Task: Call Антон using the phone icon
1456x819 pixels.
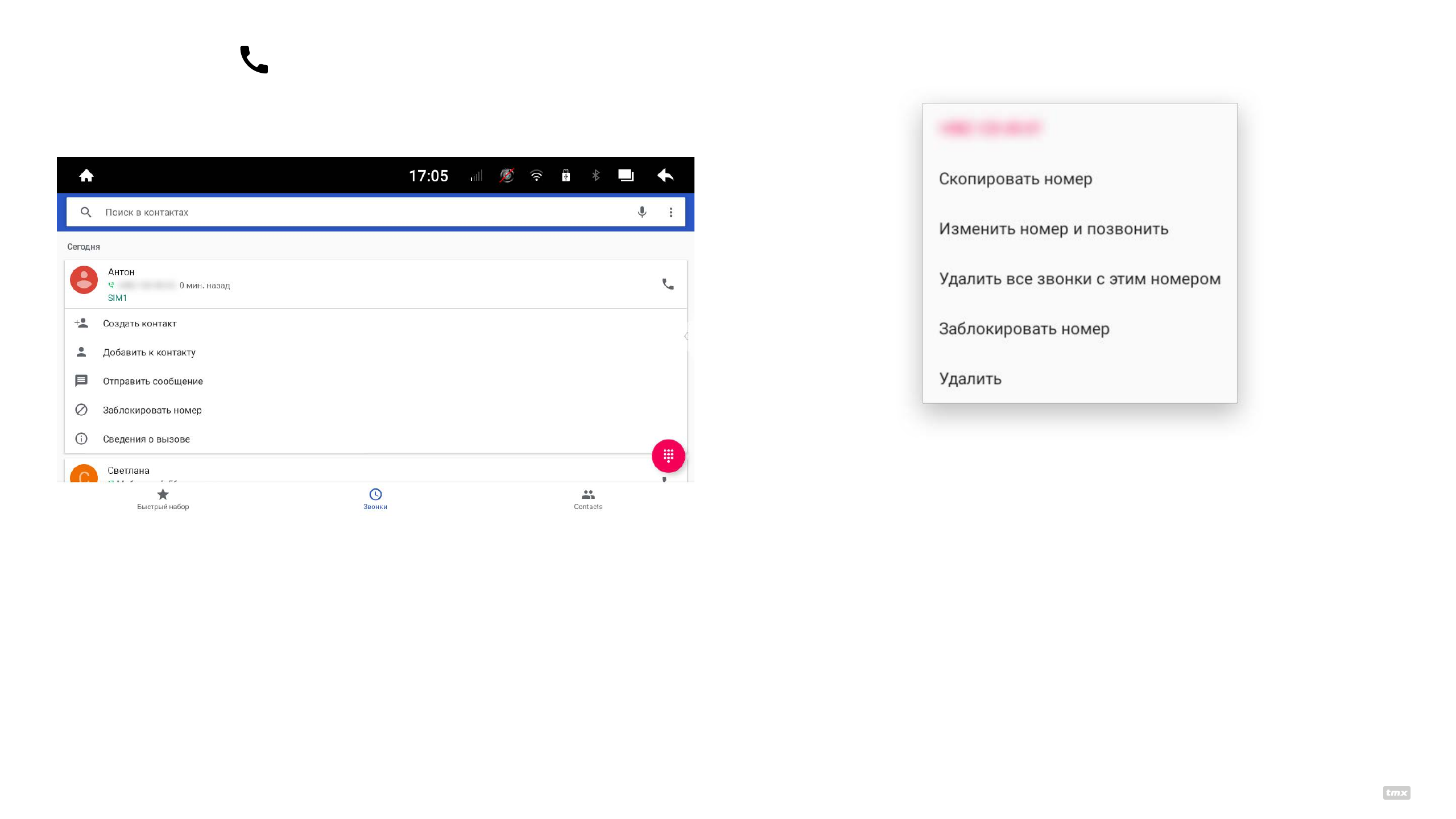Action: pos(668,284)
